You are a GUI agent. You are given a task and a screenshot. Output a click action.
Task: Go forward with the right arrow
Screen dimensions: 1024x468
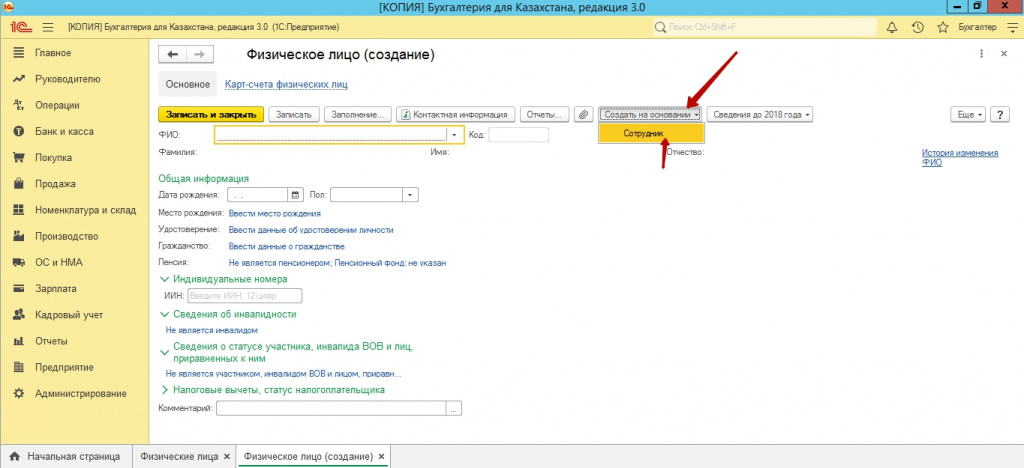(x=200, y=55)
